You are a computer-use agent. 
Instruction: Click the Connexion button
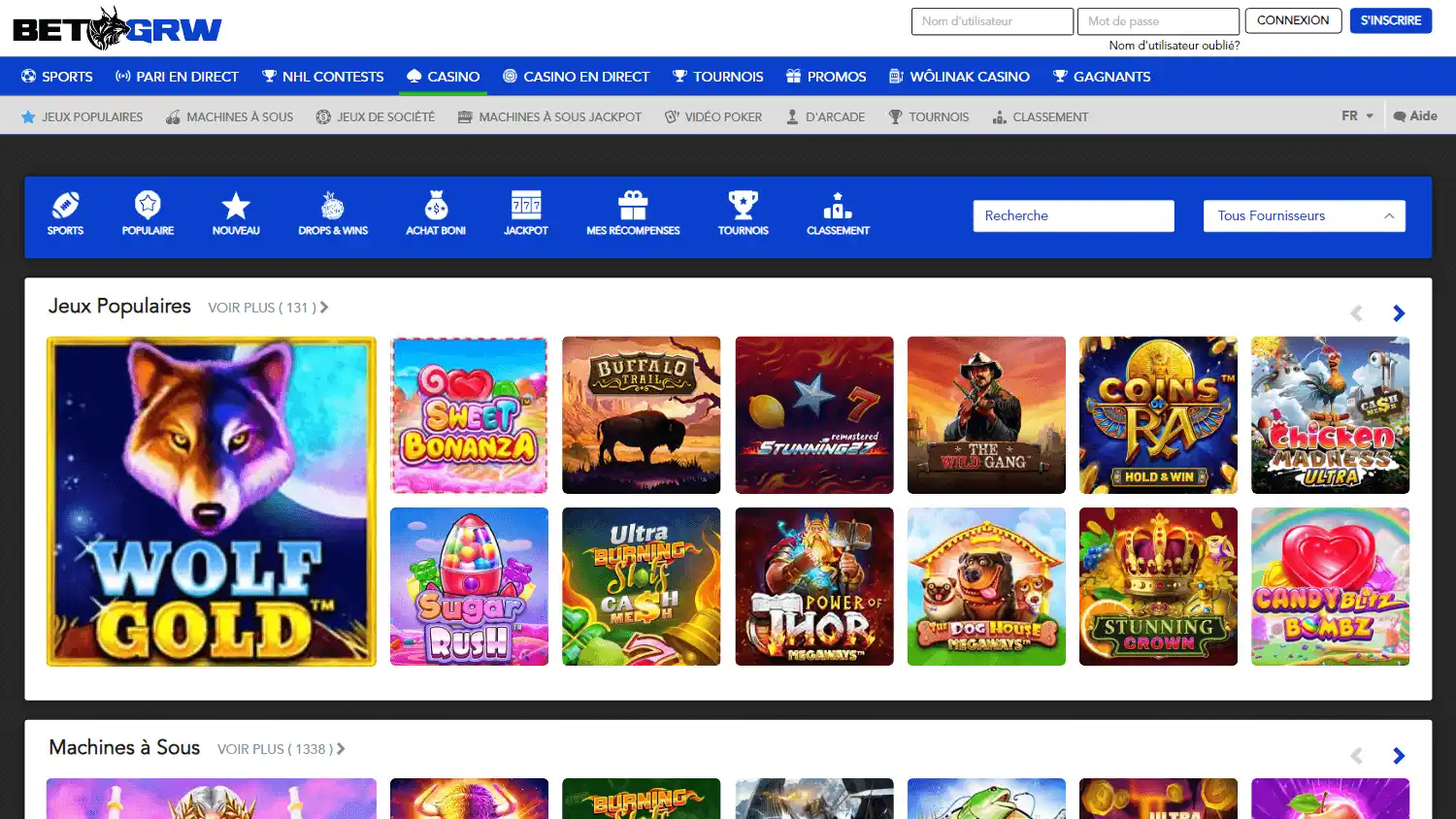[1293, 20]
